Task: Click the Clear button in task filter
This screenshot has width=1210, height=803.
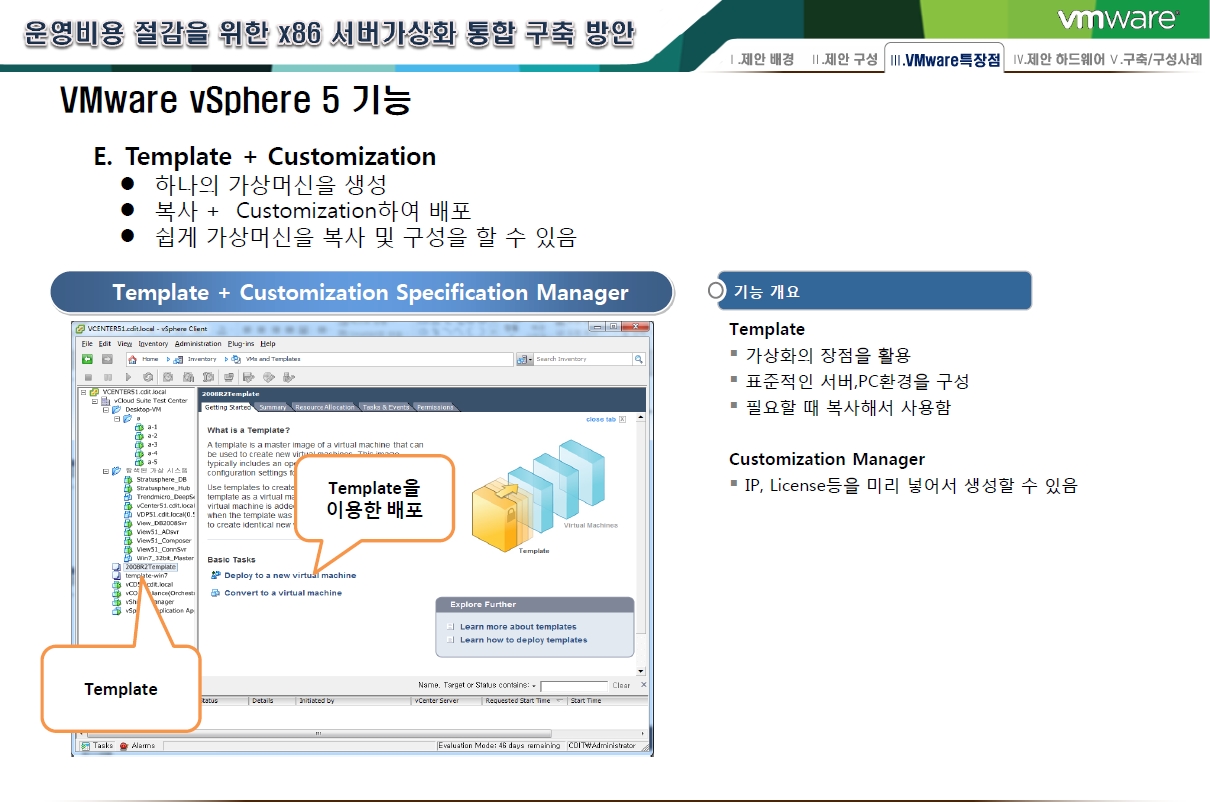Action: [621, 686]
